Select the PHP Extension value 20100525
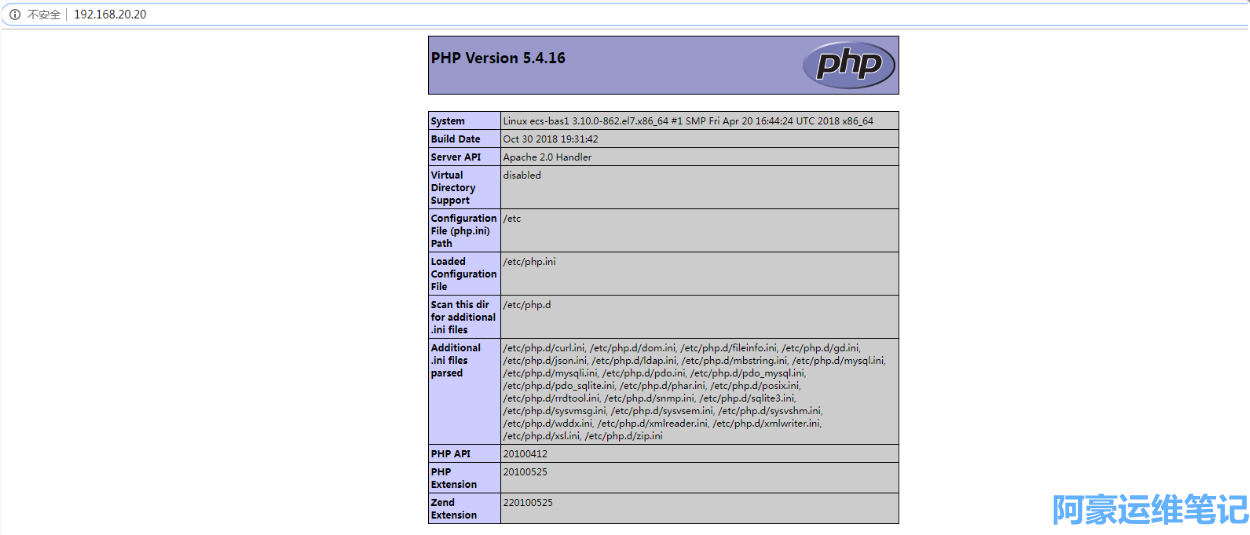The width and height of the screenshot is (1250, 535). click(x=525, y=471)
